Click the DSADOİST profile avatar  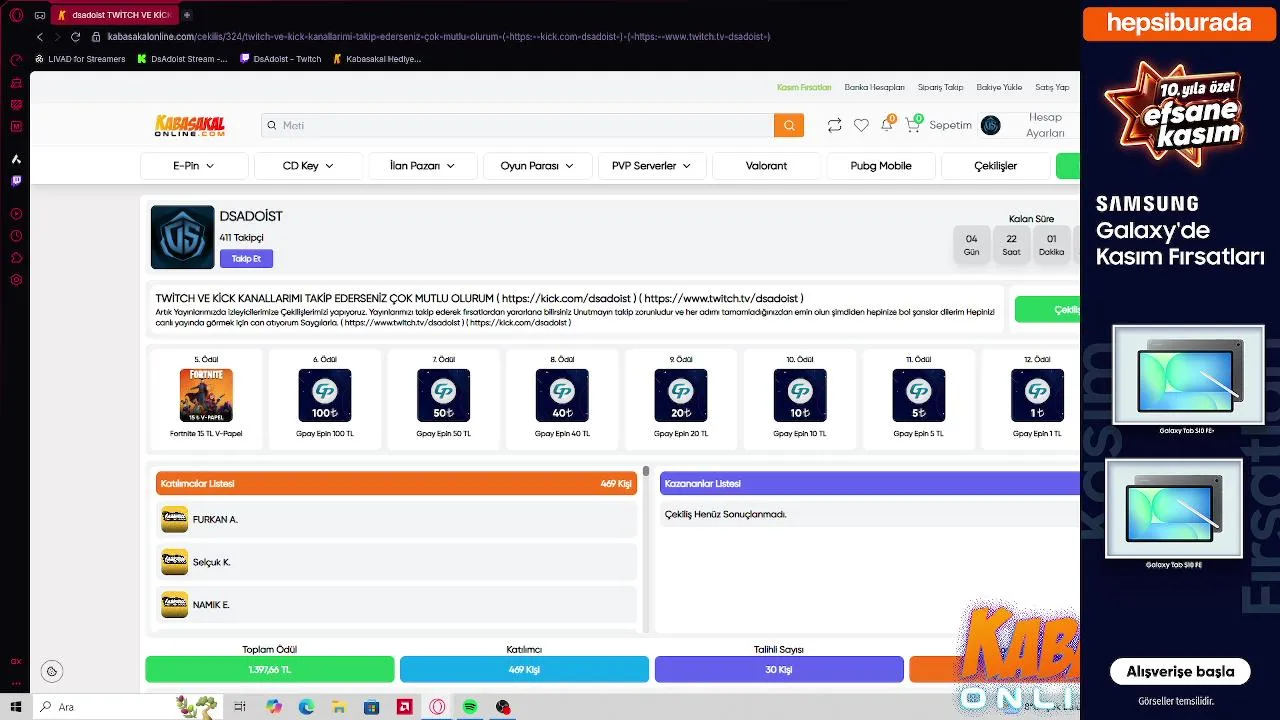point(182,237)
